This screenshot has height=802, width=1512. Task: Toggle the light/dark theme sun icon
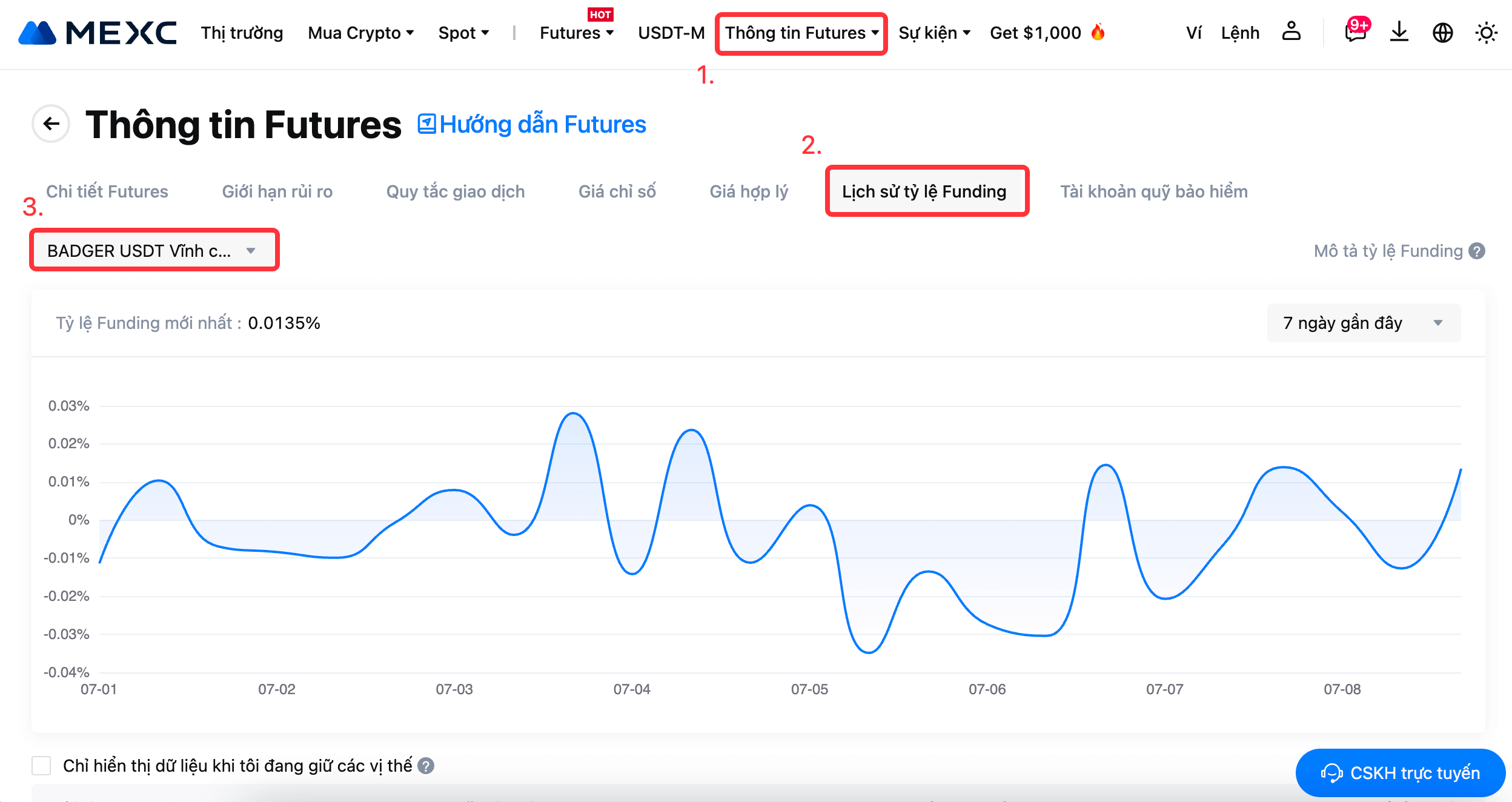pos(1486,32)
